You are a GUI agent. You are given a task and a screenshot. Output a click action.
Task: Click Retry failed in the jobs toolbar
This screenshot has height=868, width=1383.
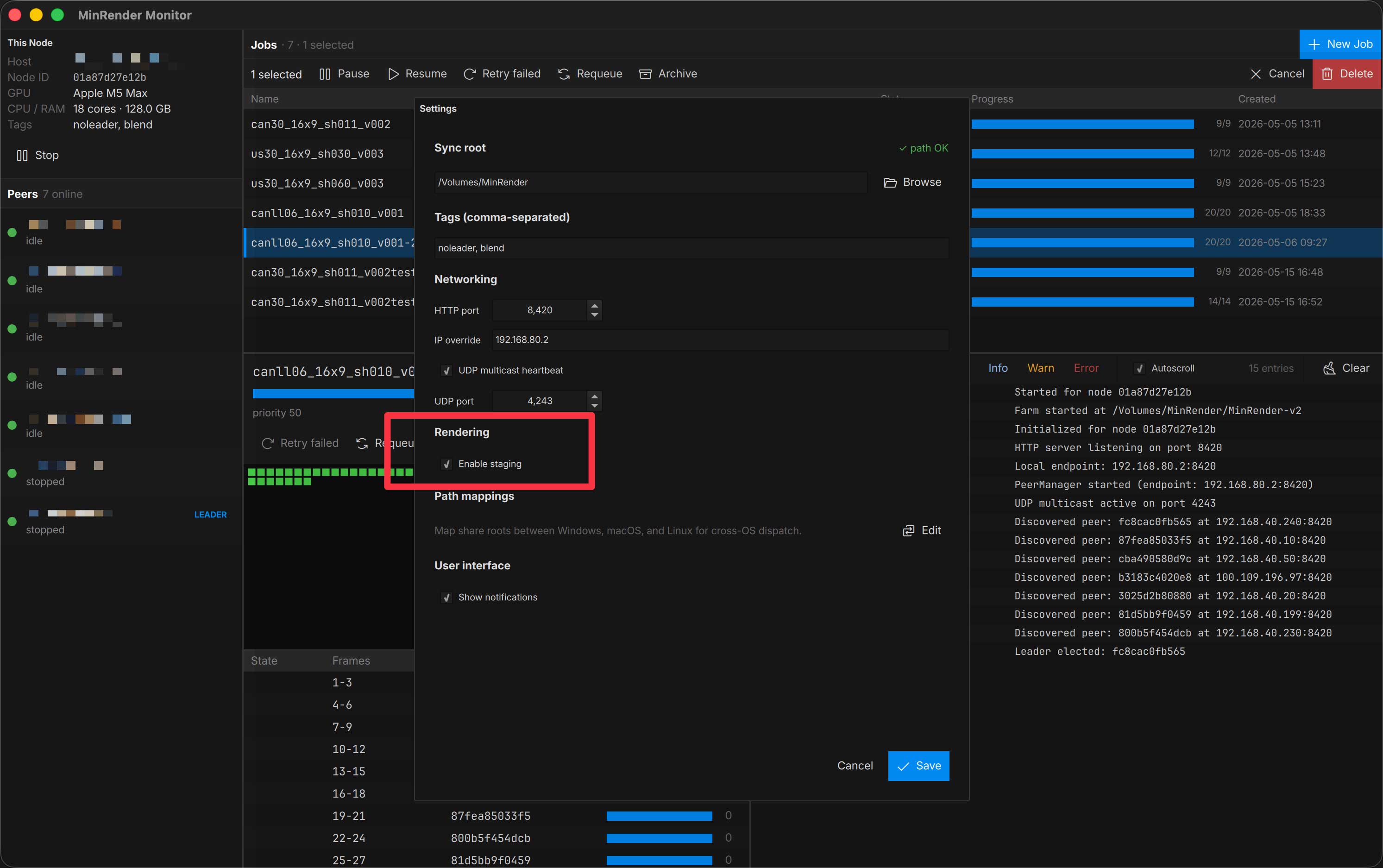pos(503,74)
